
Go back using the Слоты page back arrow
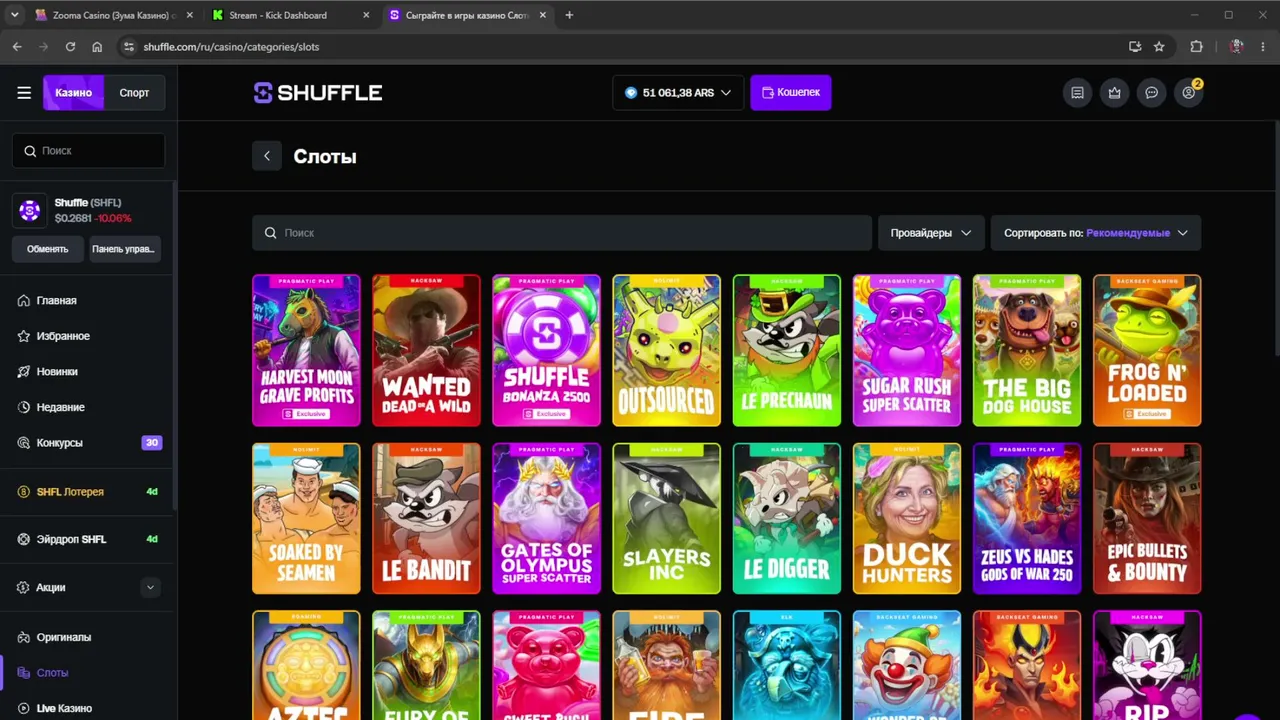(x=267, y=156)
